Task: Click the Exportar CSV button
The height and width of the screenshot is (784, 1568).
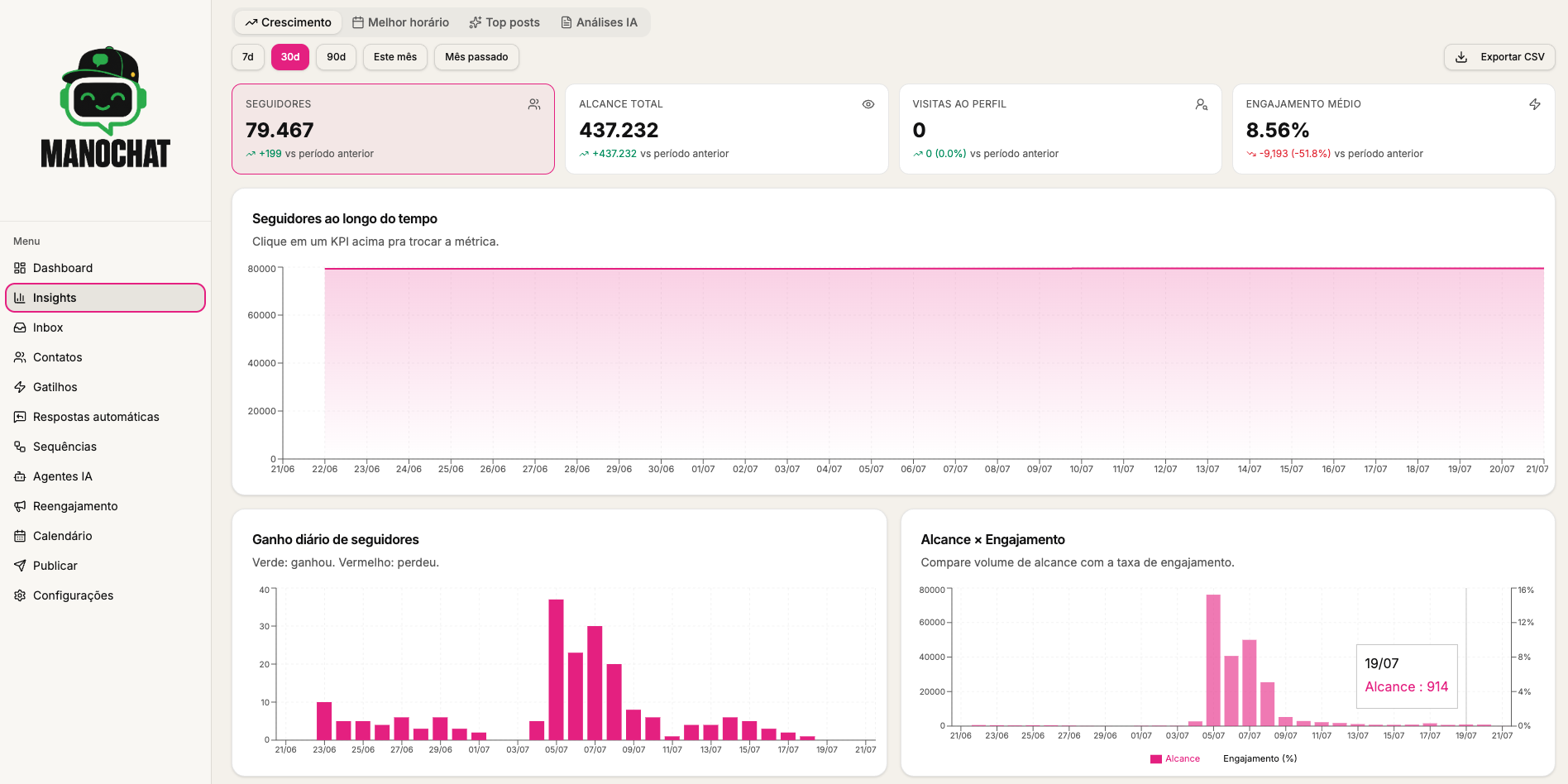Action: [x=1499, y=57]
